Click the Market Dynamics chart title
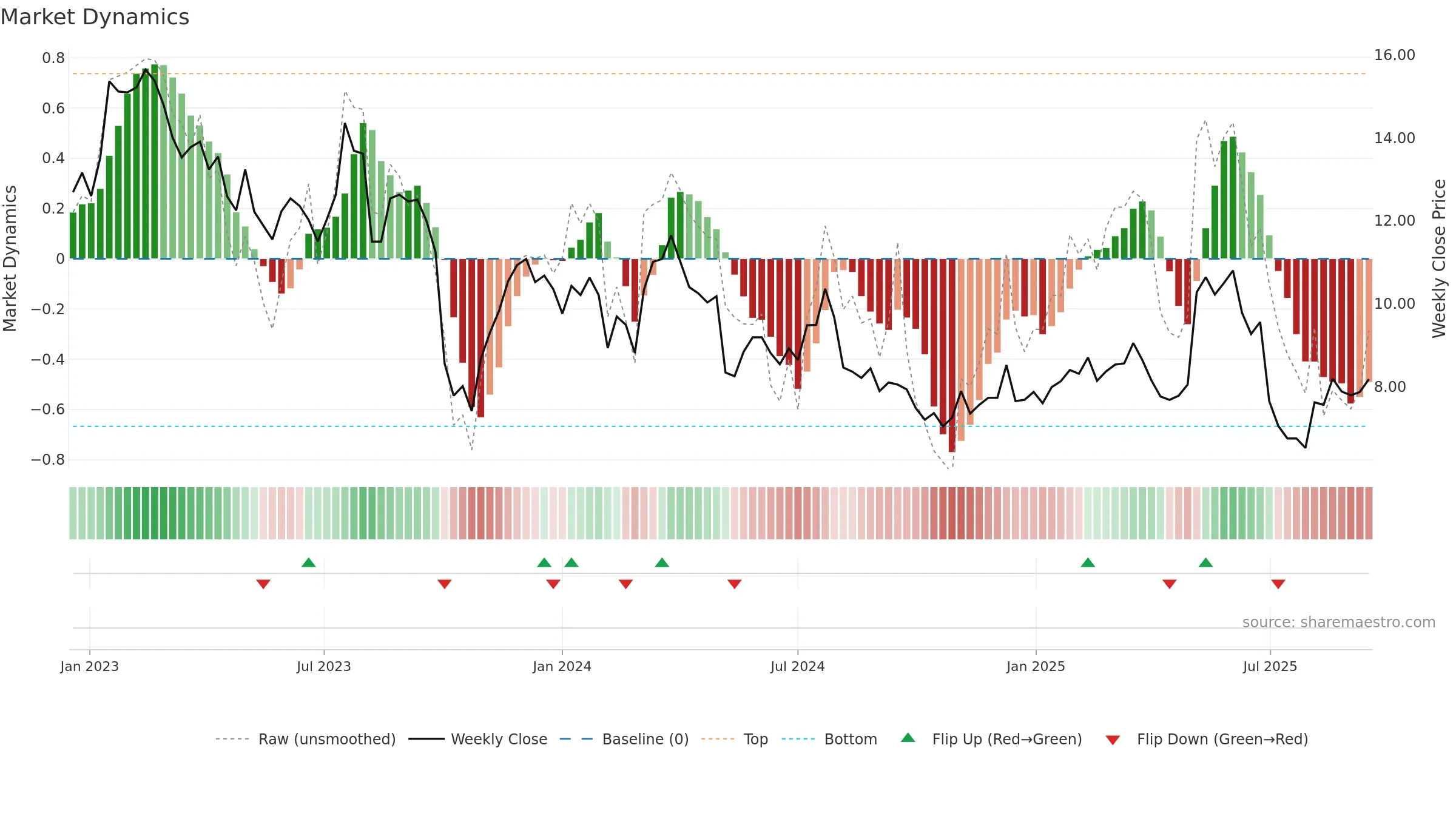1456x819 pixels. tap(95, 17)
